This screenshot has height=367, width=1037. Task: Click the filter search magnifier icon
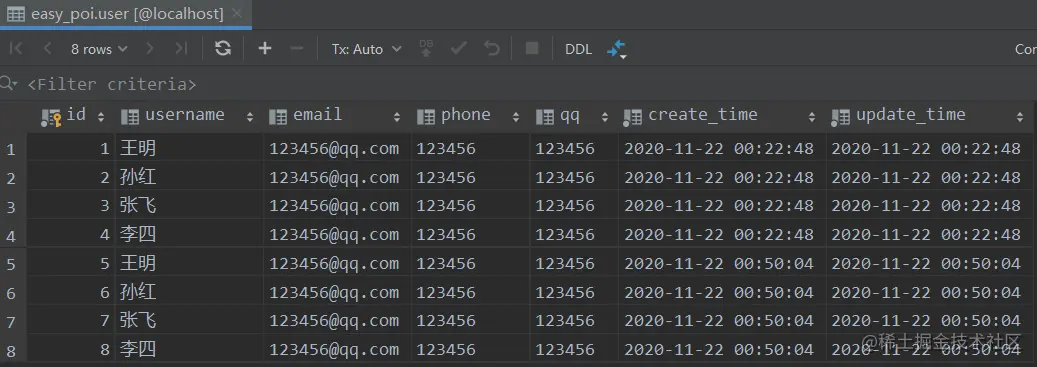(x=9, y=83)
